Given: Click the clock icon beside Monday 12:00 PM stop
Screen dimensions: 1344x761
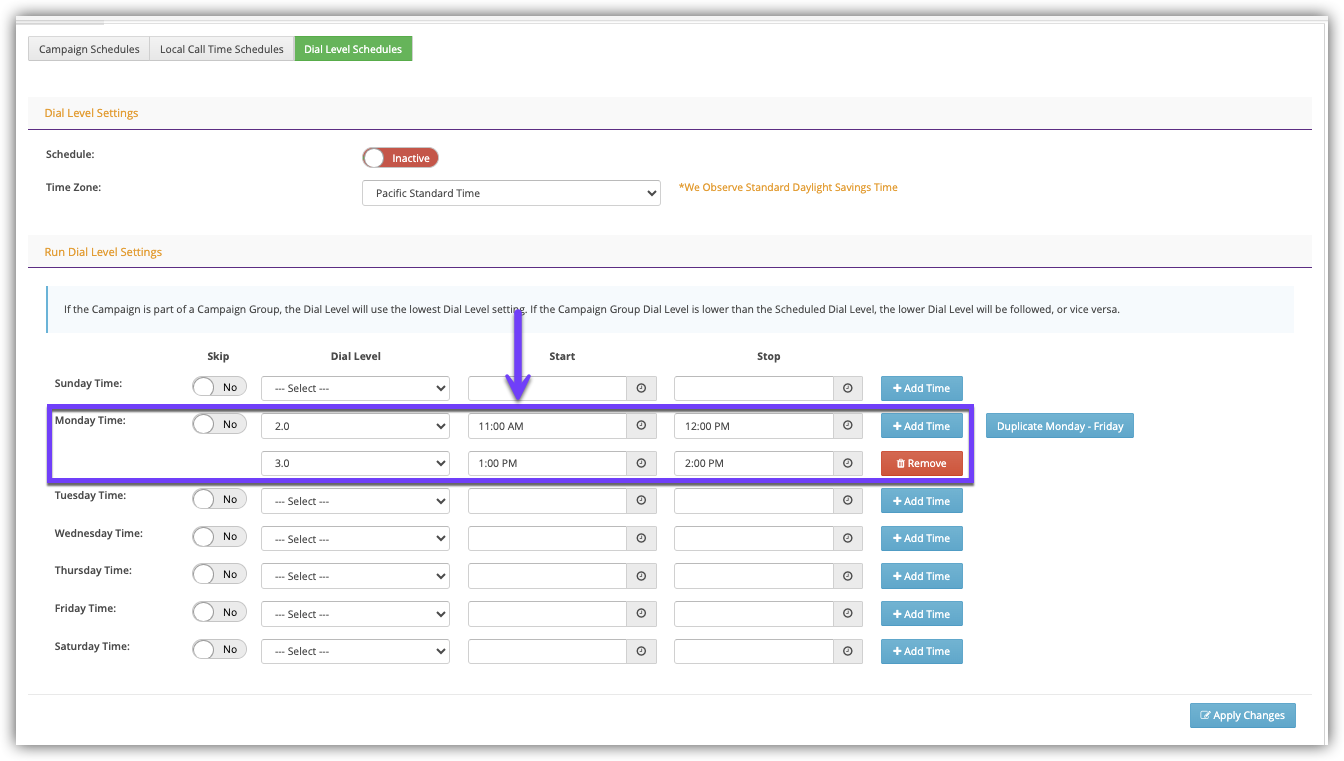Looking at the screenshot, I should pyautogui.click(x=848, y=426).
